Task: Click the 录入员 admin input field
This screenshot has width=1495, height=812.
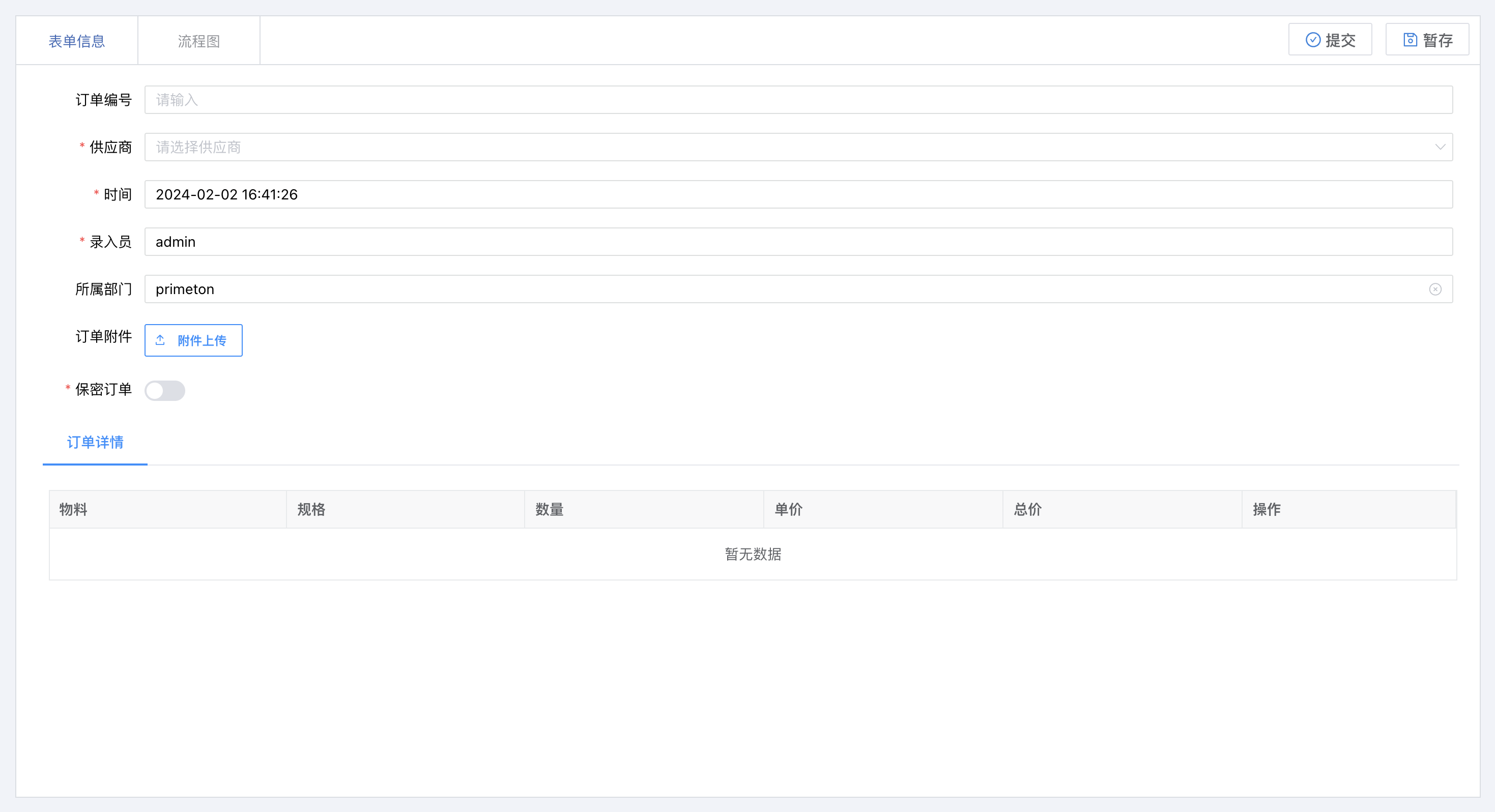Action: [x=798, y=242]
